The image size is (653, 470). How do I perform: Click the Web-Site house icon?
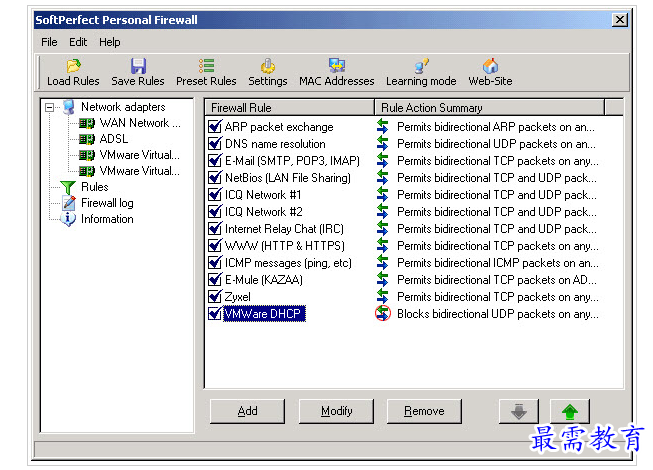pos(490,66)
